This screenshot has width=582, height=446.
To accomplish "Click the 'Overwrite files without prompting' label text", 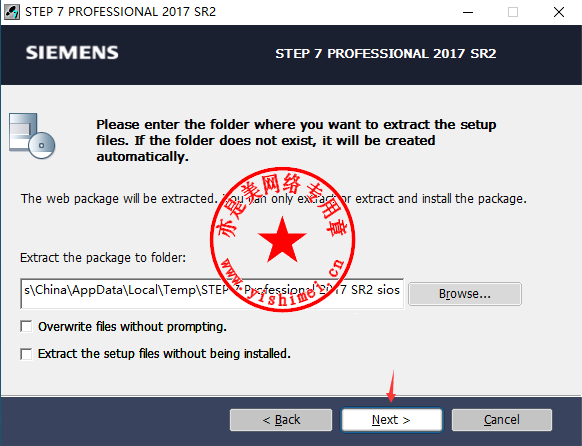I will tap(132, 327).
